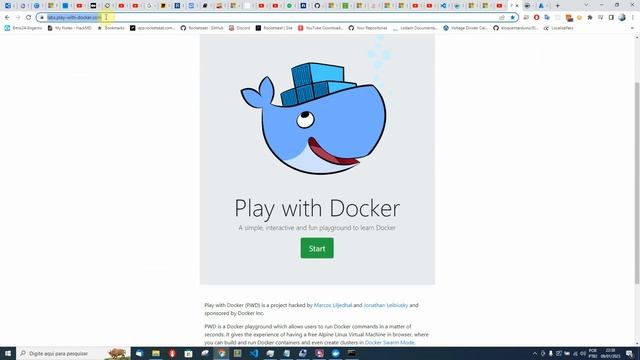Image resolution: width=640 pixels, height=360 pixels.
Task: Reload the Play with Docker page
Action: coord(29,18)
